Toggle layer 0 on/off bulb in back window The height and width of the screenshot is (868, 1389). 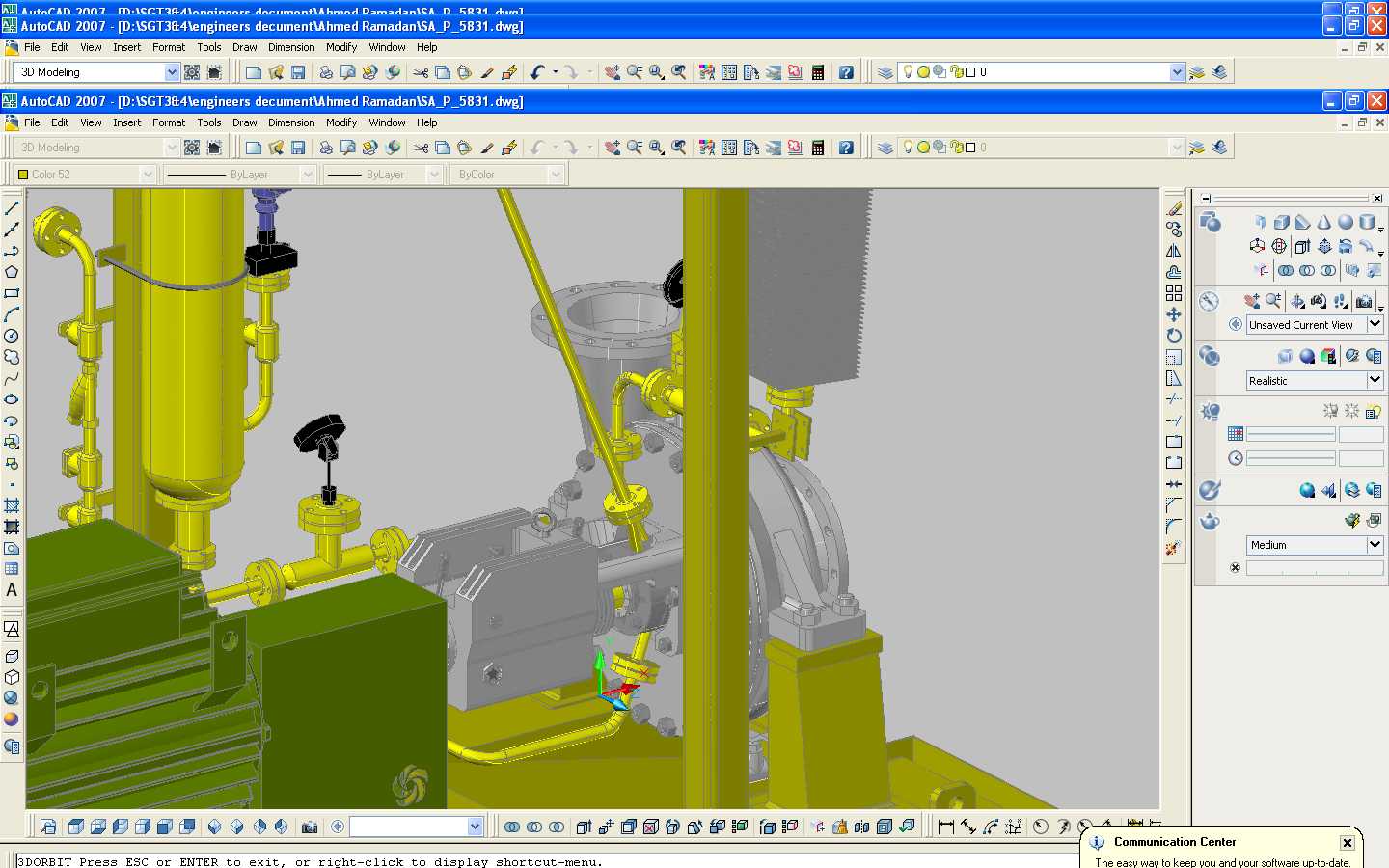(908, 71)
